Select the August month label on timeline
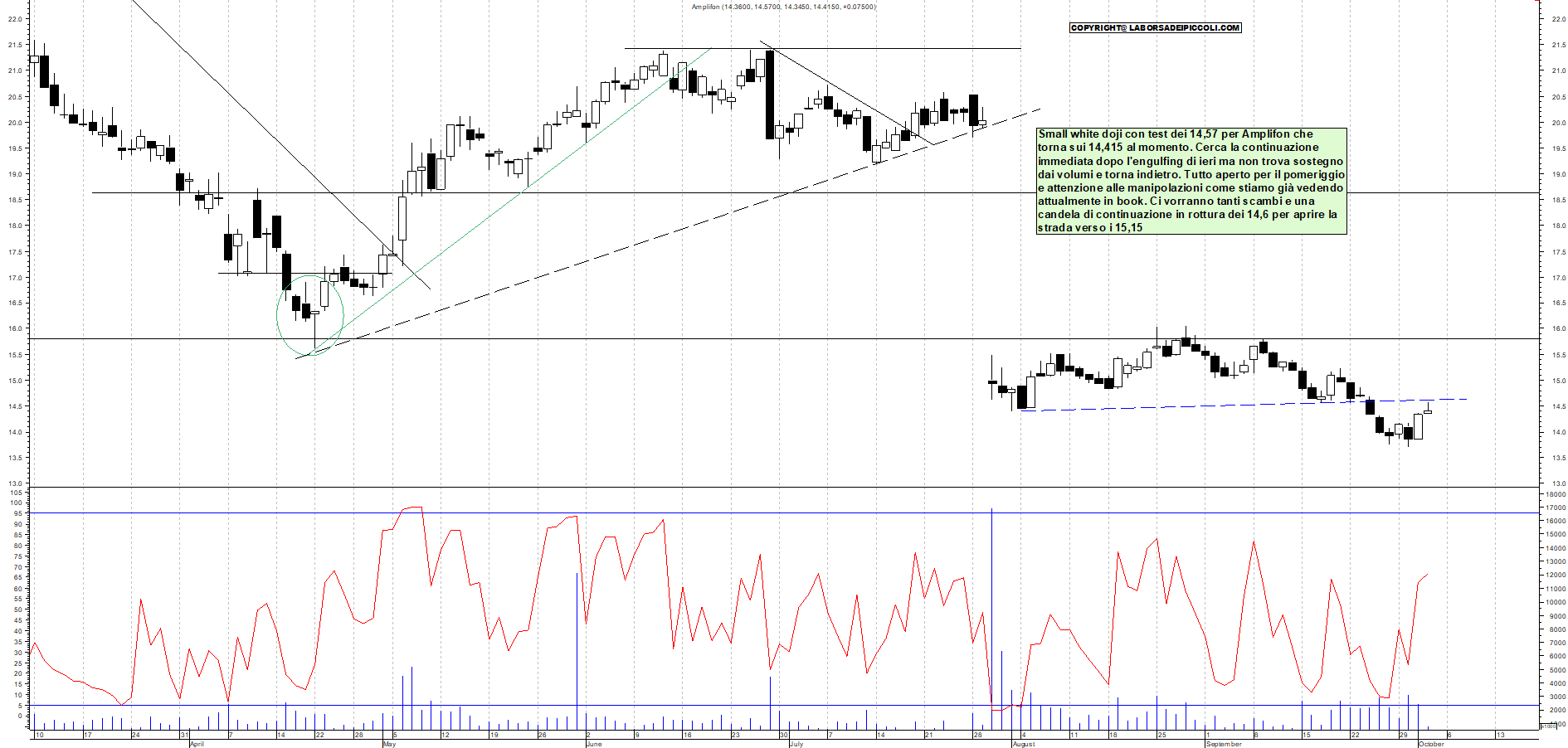Screen dimensions: 1568x748 coord(1023,744)
